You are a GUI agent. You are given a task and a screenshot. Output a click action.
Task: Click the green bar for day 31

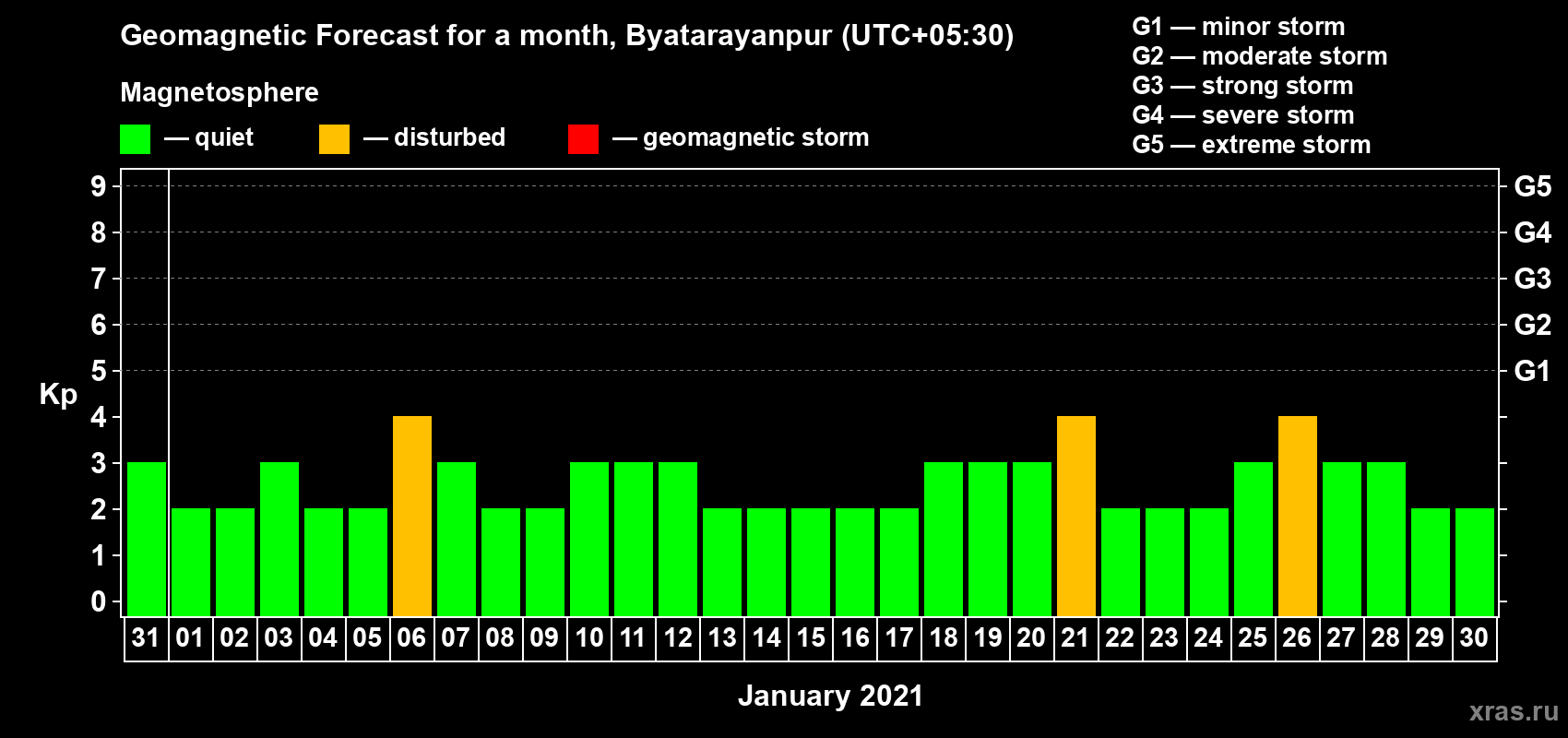[x=147, y=539]
